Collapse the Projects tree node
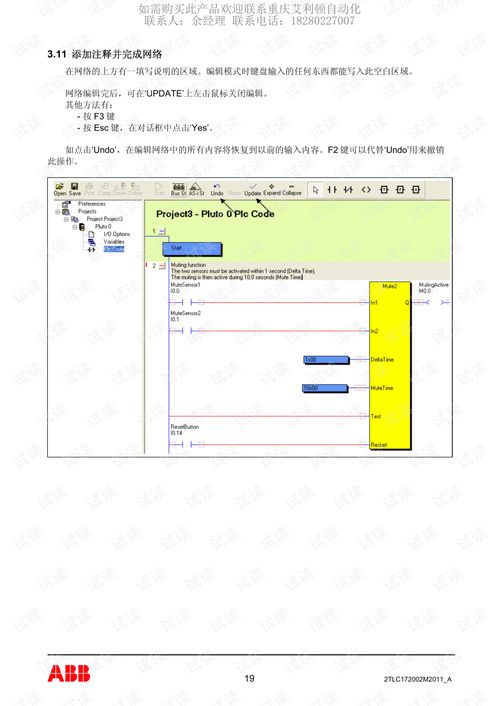The height and width of the screenshot is (706, 499). point(58,212)
